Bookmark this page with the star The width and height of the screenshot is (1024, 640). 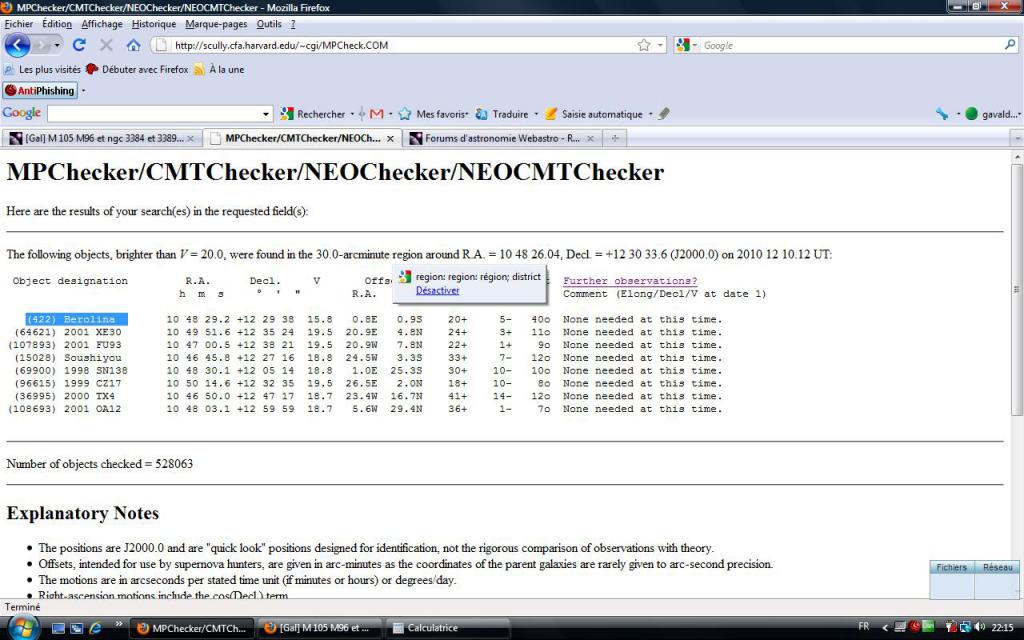pos(644,45)
